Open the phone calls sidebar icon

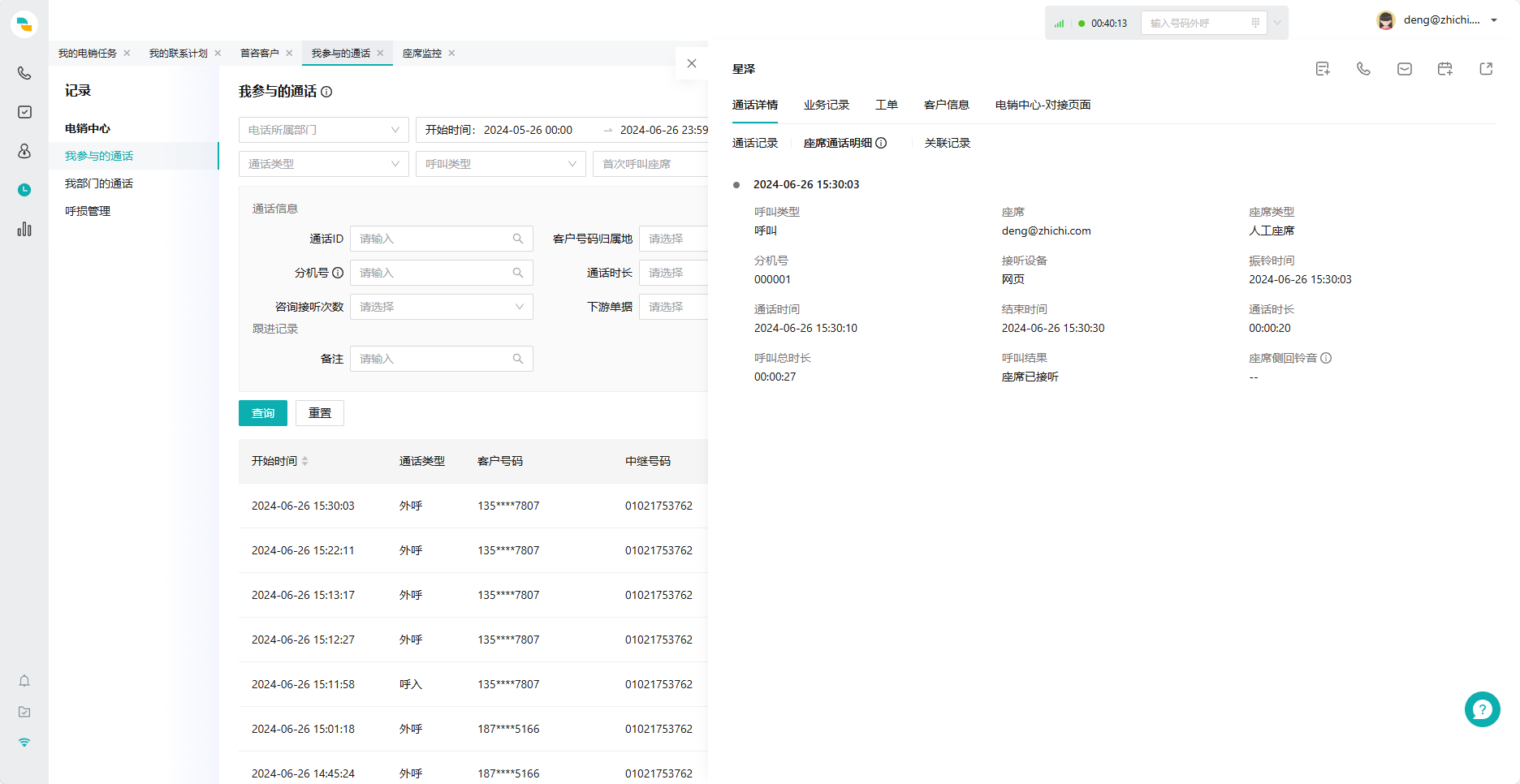tap(24, 73)
